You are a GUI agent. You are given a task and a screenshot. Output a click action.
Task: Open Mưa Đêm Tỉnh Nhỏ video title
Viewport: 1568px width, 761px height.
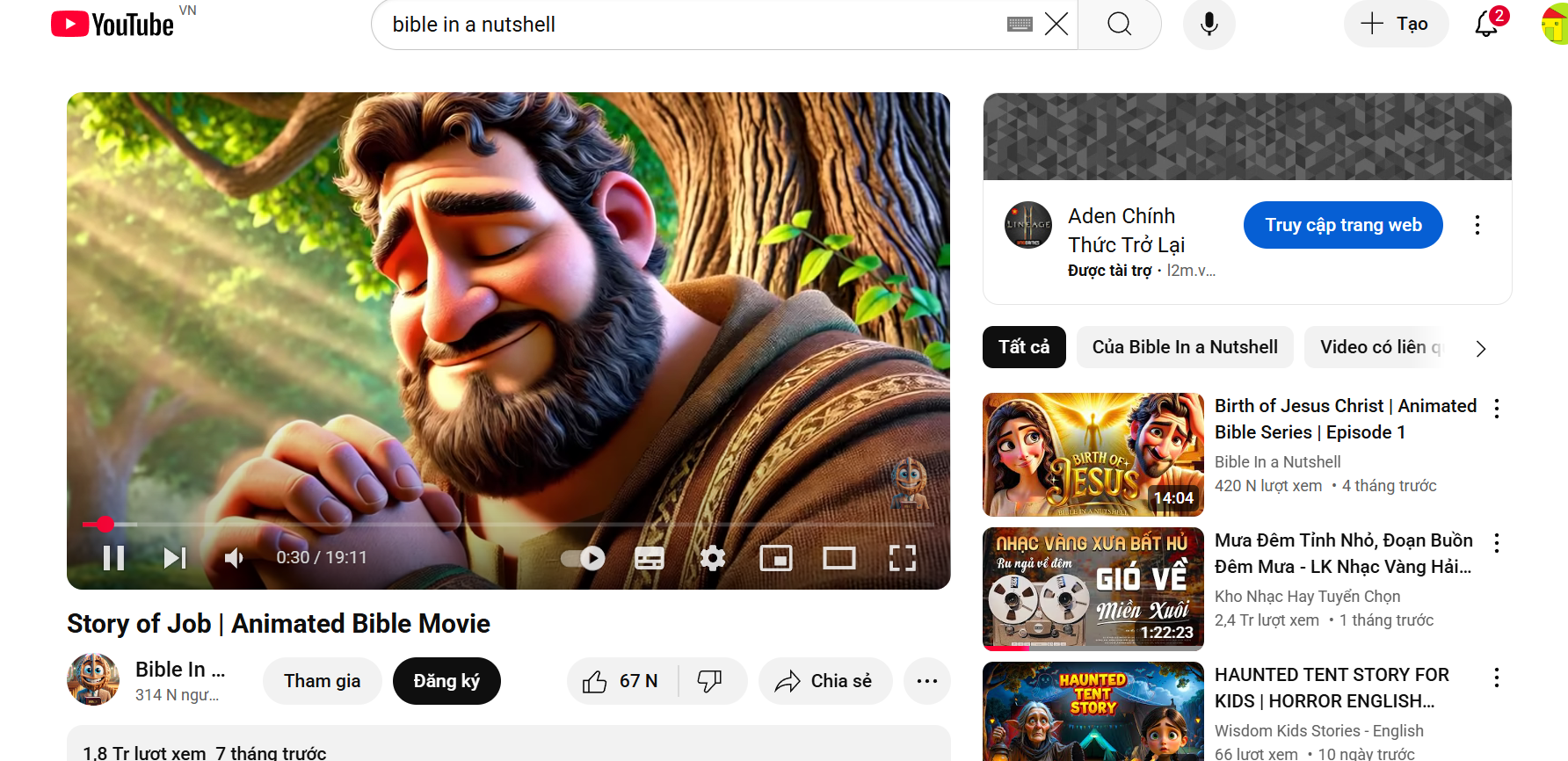1344,554
